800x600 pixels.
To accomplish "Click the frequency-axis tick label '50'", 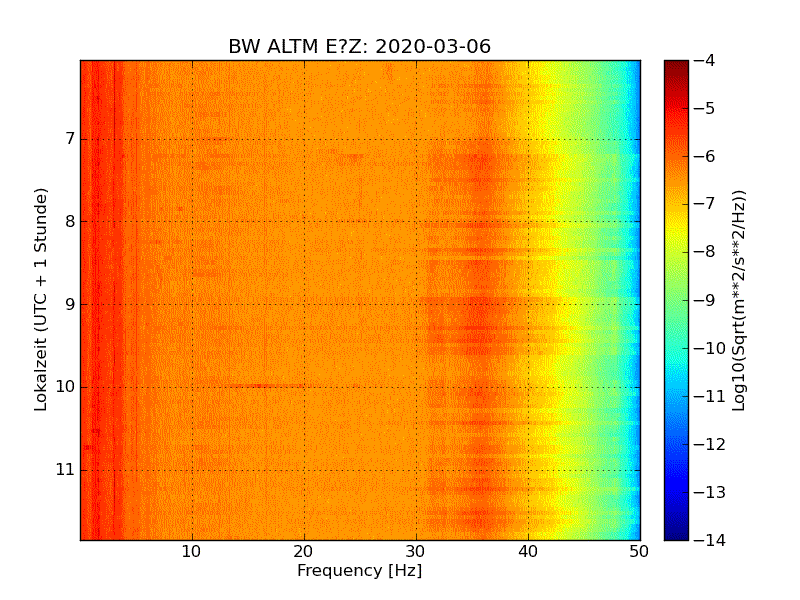I will coord(639,552).
